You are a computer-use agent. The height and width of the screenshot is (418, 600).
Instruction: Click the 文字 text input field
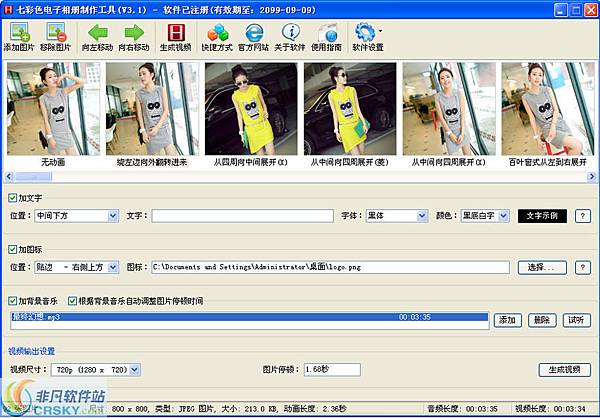243,216
